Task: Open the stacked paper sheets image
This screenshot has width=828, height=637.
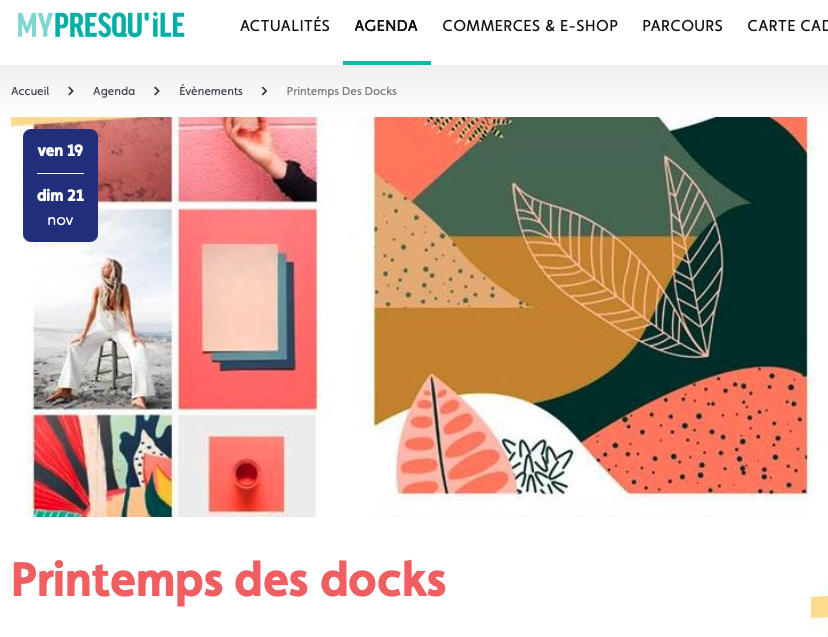Action: coord(248,309)
